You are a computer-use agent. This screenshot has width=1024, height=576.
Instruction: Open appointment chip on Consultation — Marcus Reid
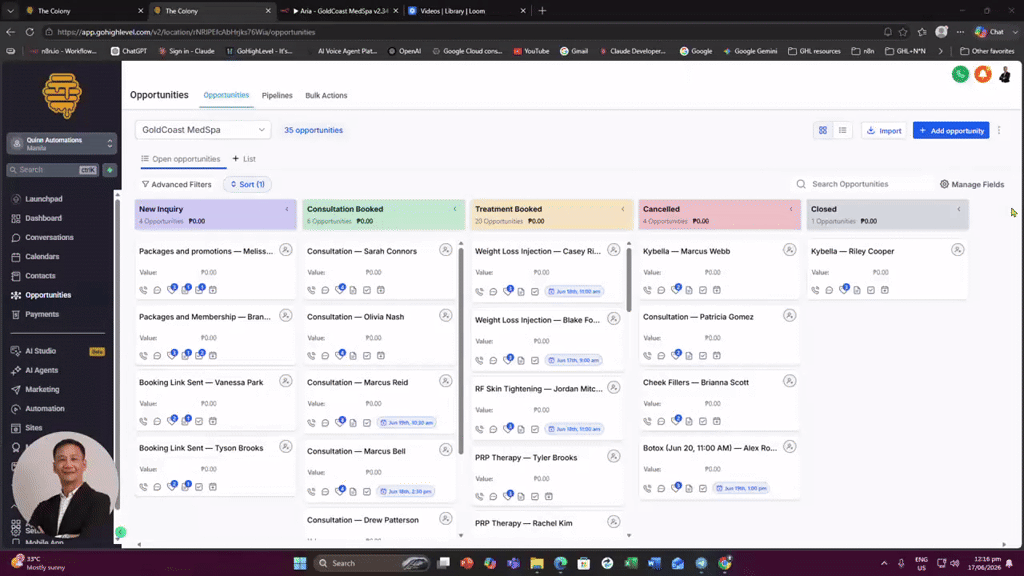407,423
